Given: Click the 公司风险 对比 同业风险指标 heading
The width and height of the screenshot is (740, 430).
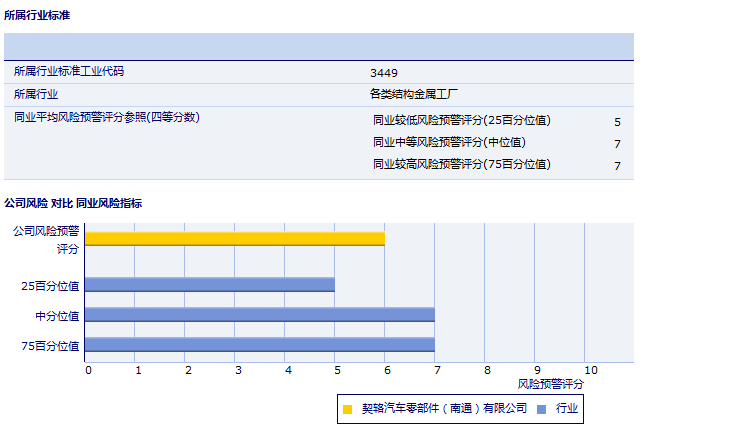Looking at the screenshot, I should (x=73, y=203).
